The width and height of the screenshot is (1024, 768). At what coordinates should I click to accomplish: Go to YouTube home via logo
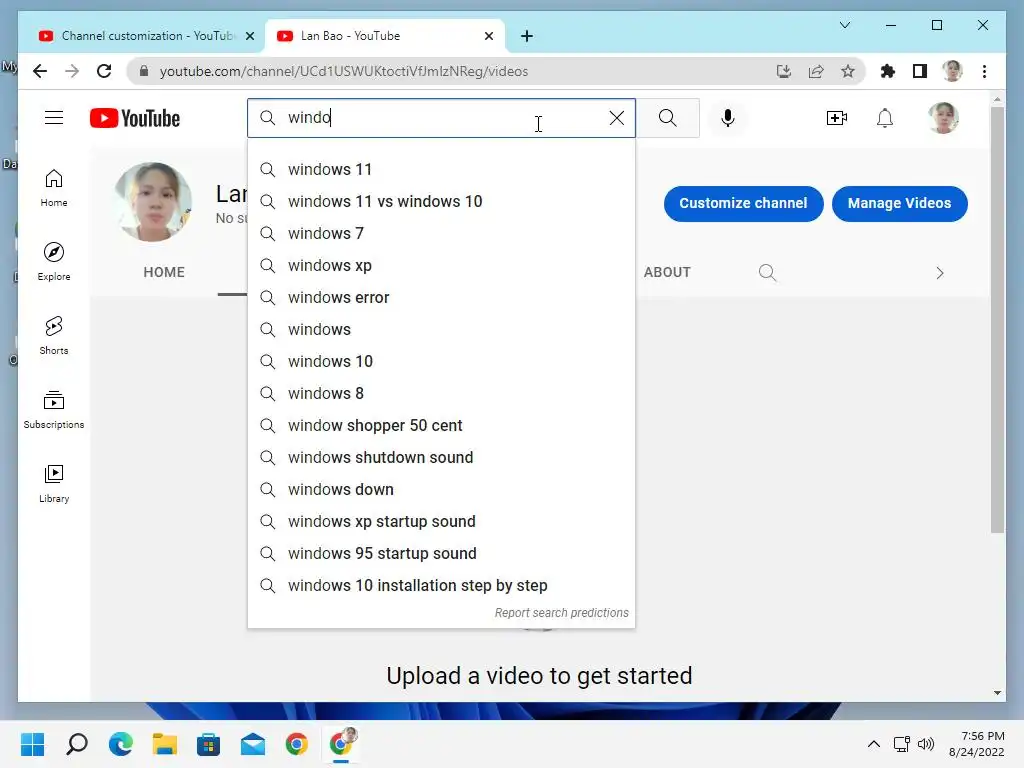point(135,118)
